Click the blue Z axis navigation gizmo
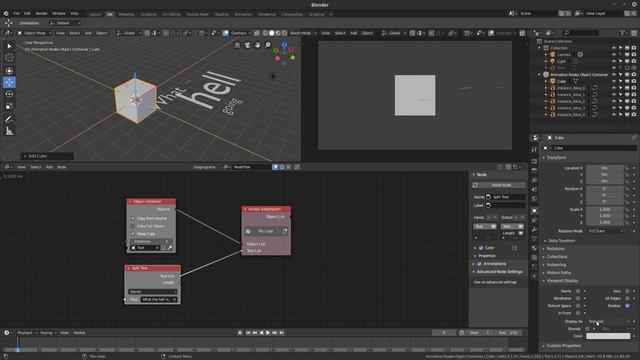 284,44
